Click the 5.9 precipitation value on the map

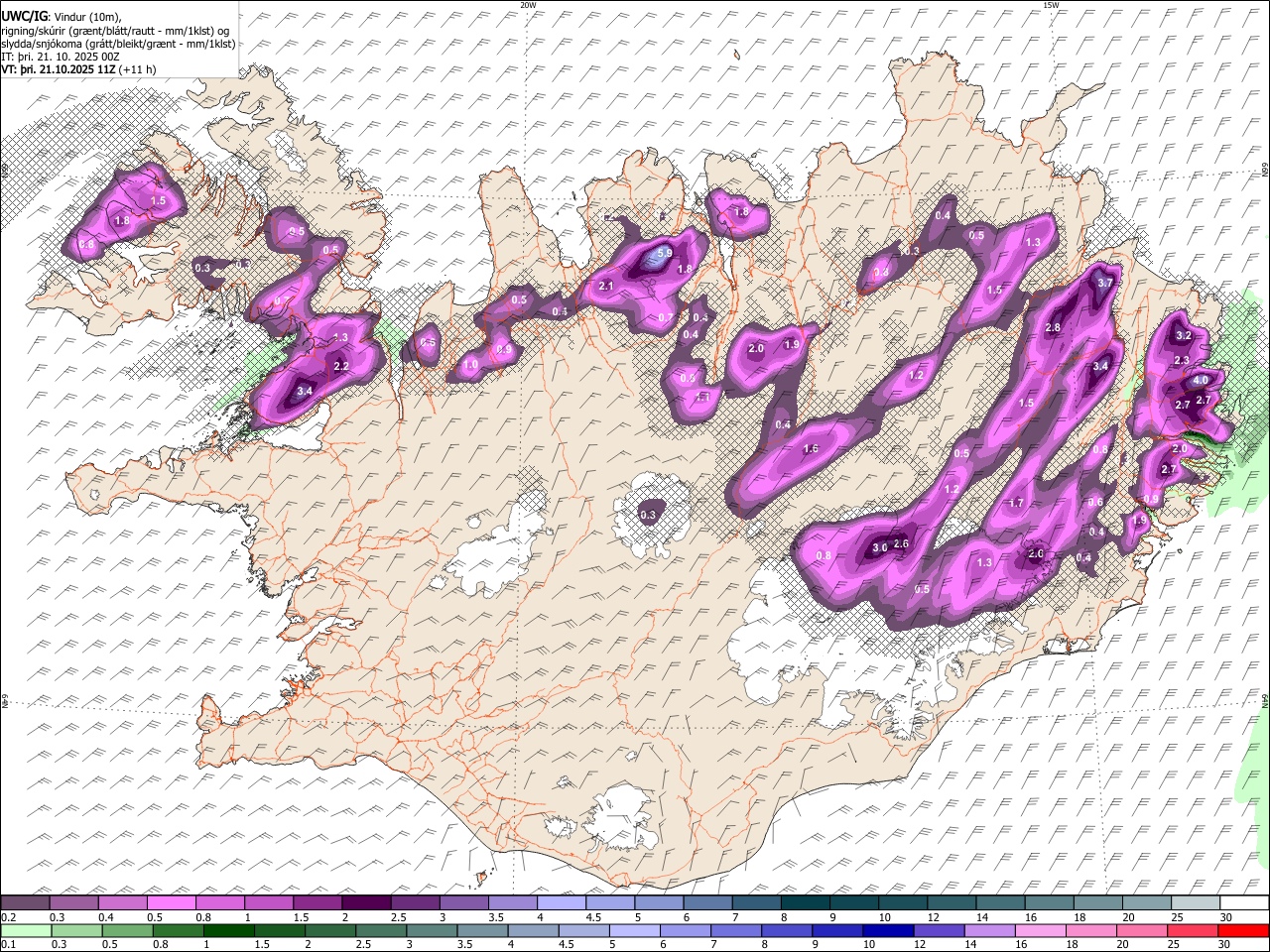[666, 254]
